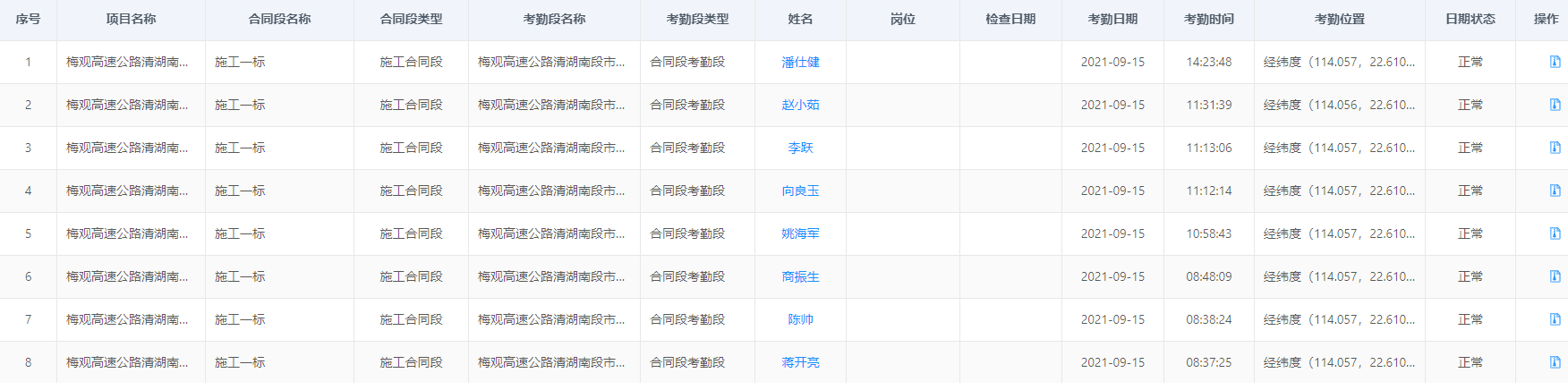Open the name link 潘仕健
The width and height of the screenshot is (1568, 390).
tap(800, 62)
